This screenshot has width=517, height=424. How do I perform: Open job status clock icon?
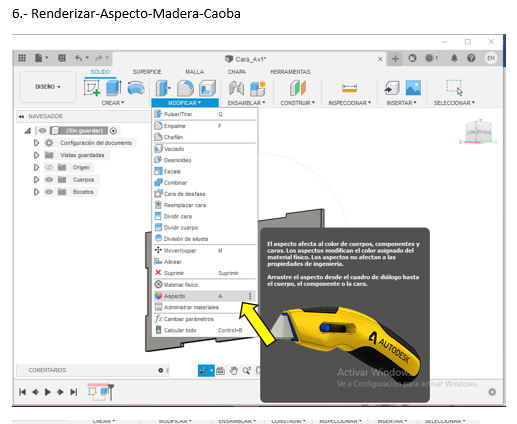point(429,58)
